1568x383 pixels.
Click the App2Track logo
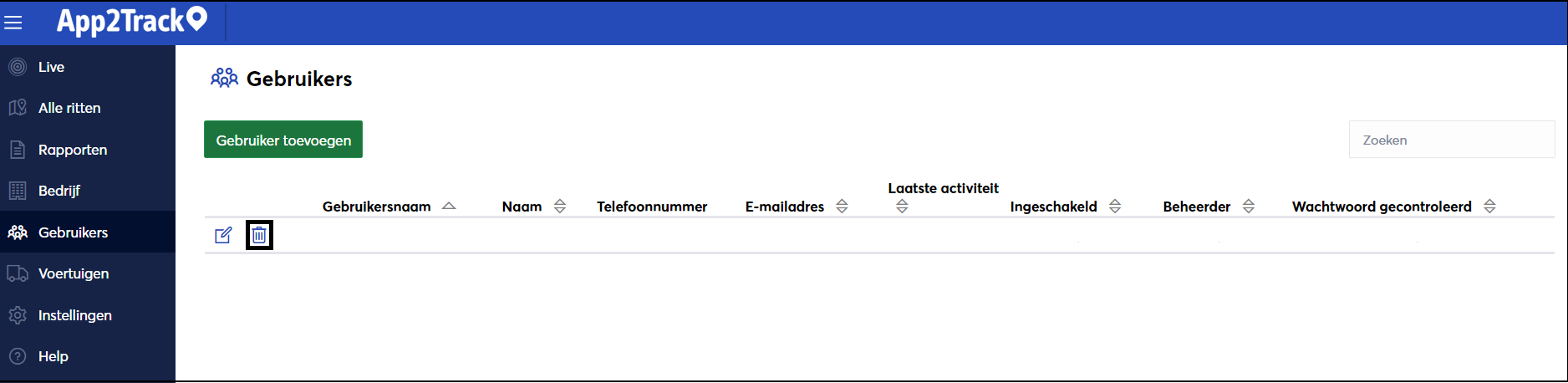(132, 20)
